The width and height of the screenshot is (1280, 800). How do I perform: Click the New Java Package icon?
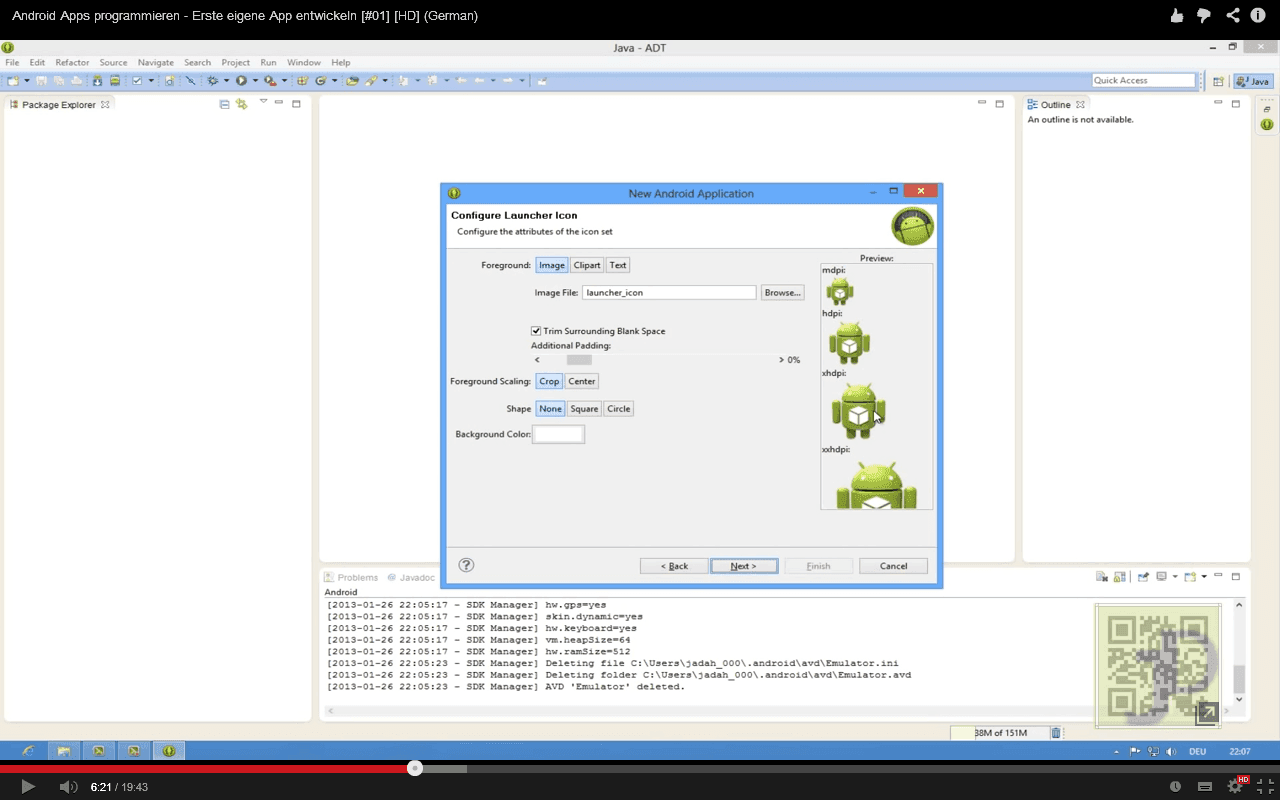301,80
